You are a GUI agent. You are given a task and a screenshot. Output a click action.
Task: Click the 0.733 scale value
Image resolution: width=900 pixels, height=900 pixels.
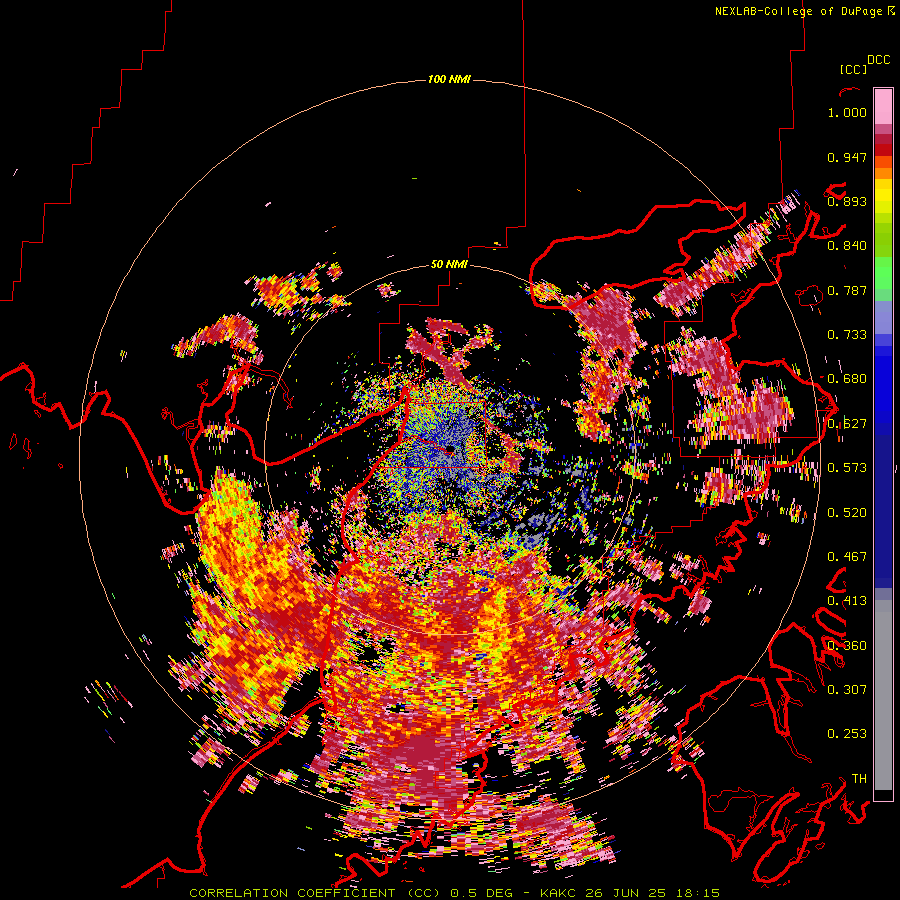click(847, 335)
